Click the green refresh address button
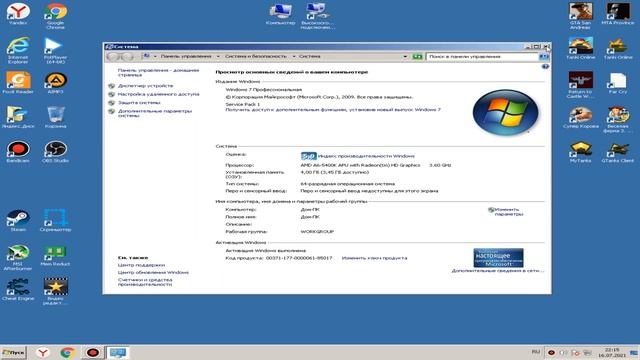 [x=417, y=56]
